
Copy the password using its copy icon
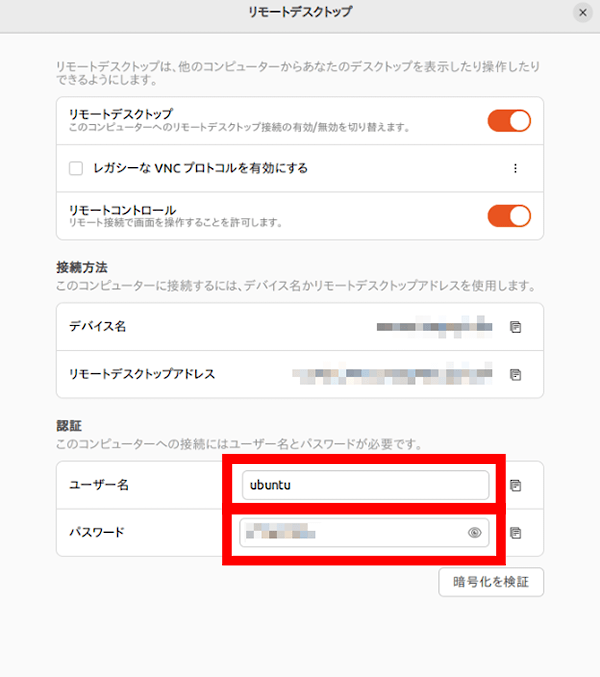pyautogui.click(x=516, y=533)
